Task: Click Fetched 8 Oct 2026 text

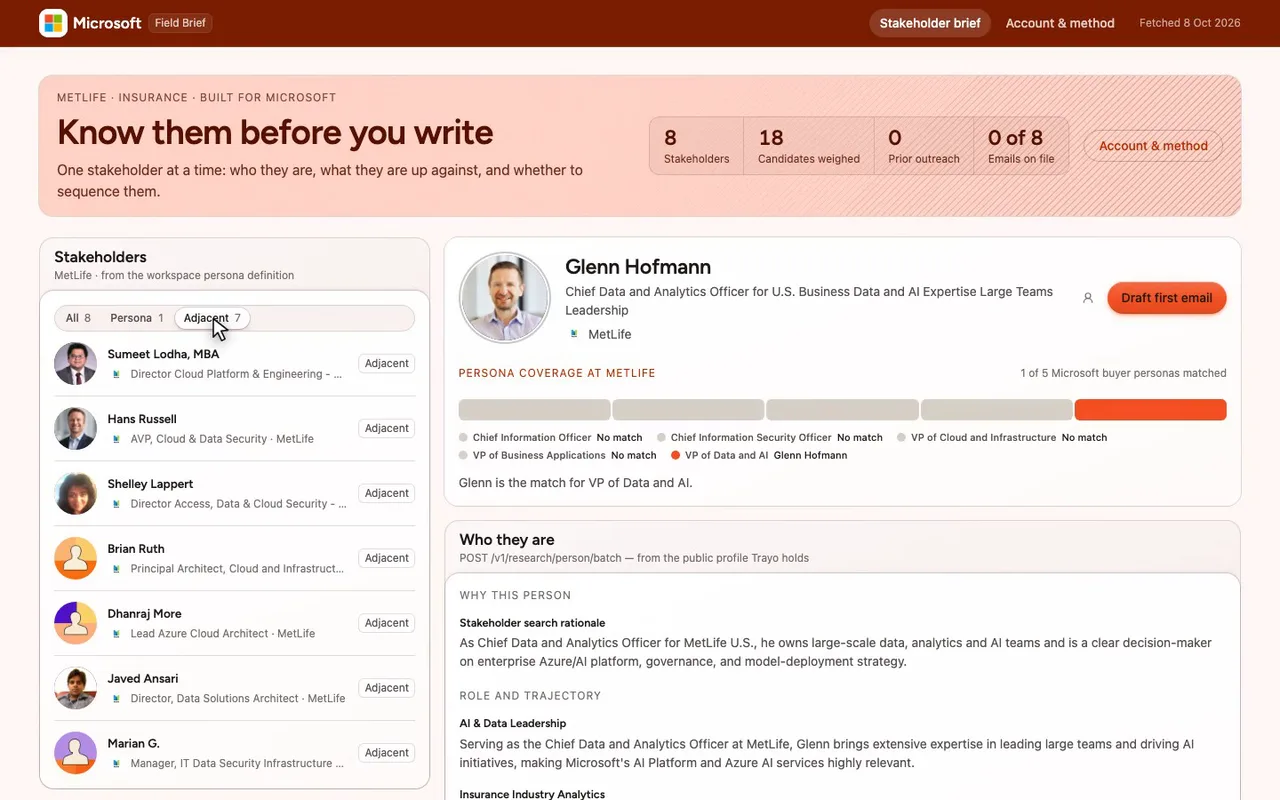Action: [x=1190, y=23]
